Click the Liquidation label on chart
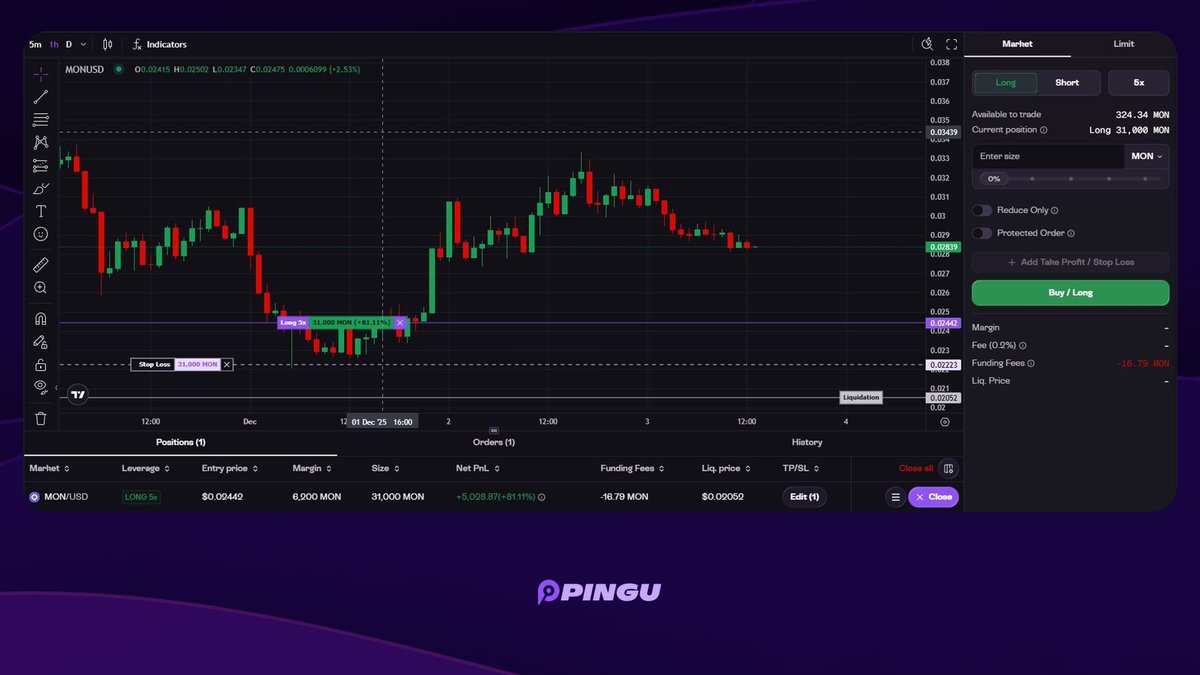The width and height of the screenshot is (1200, 675). [x=861, y=397]
